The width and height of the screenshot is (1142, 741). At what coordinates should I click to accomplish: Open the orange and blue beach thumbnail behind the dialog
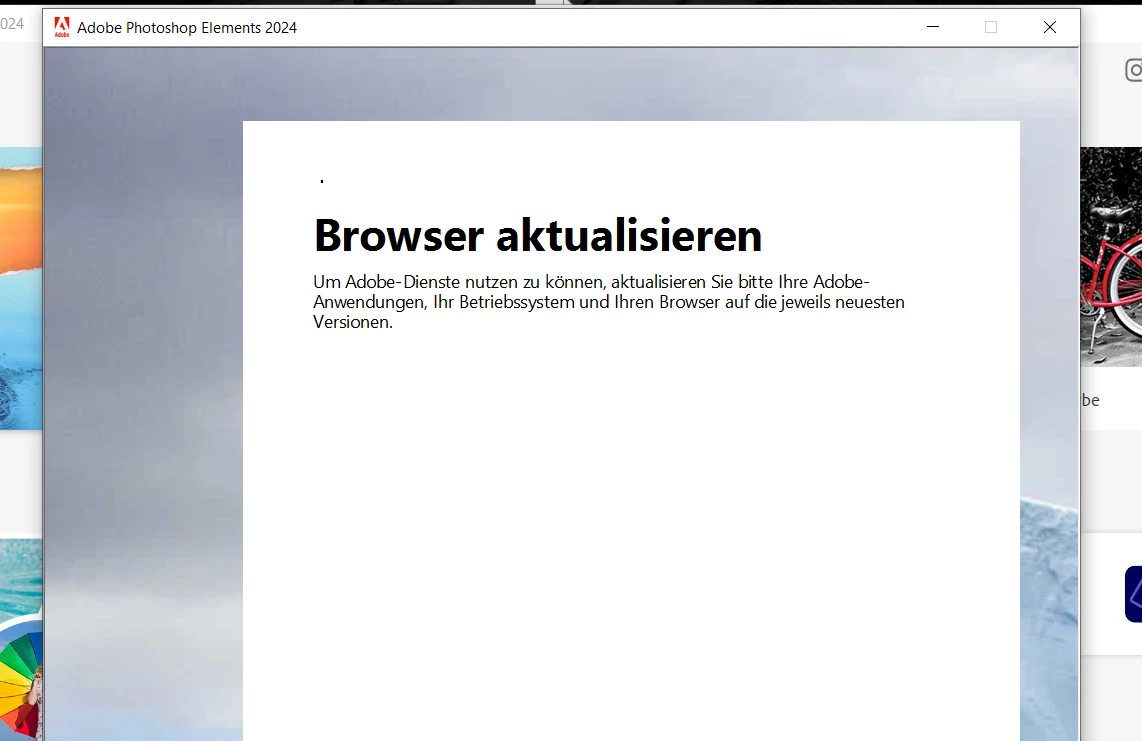tap(21, 288)
